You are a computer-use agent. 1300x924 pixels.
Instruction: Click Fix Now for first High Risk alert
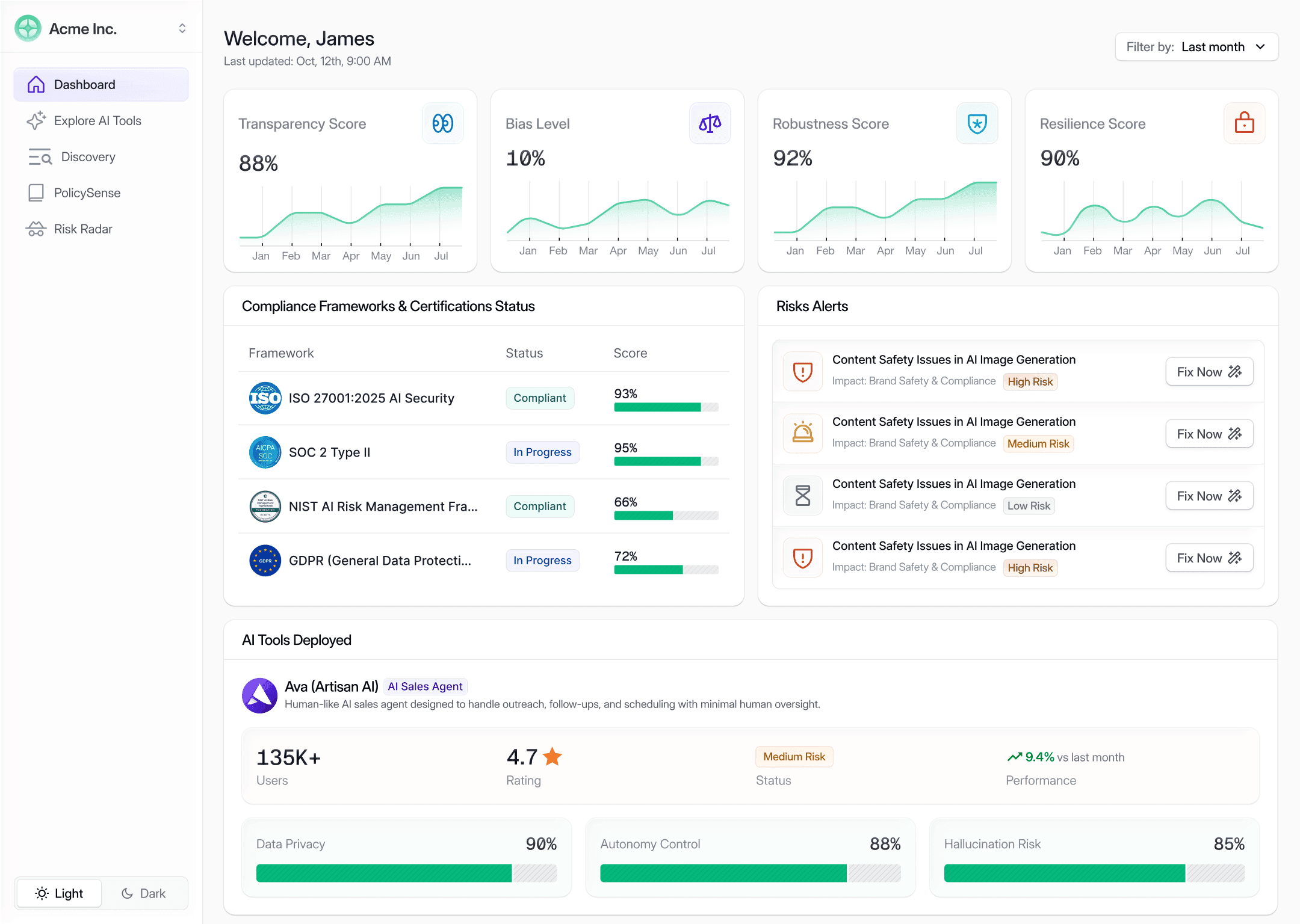tap(1209, 372)
